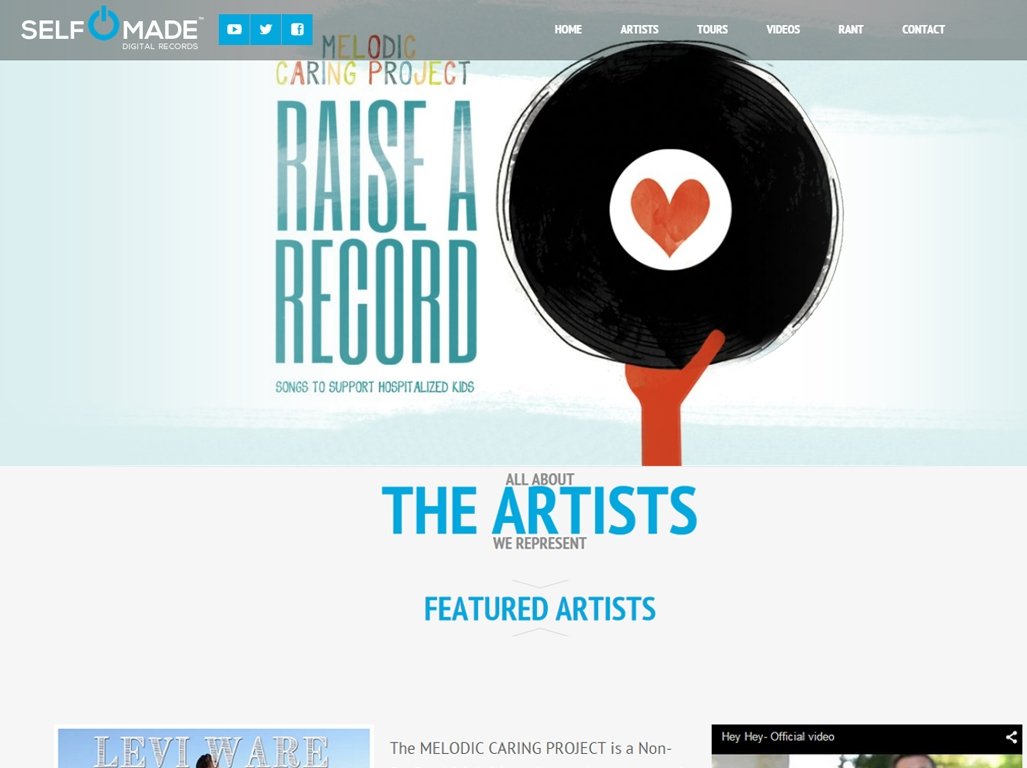The height and width of the screenshot is (768, 1027).
Task: Go to the Home menu item
Action: pyautogui.click(x=568, y=29)
